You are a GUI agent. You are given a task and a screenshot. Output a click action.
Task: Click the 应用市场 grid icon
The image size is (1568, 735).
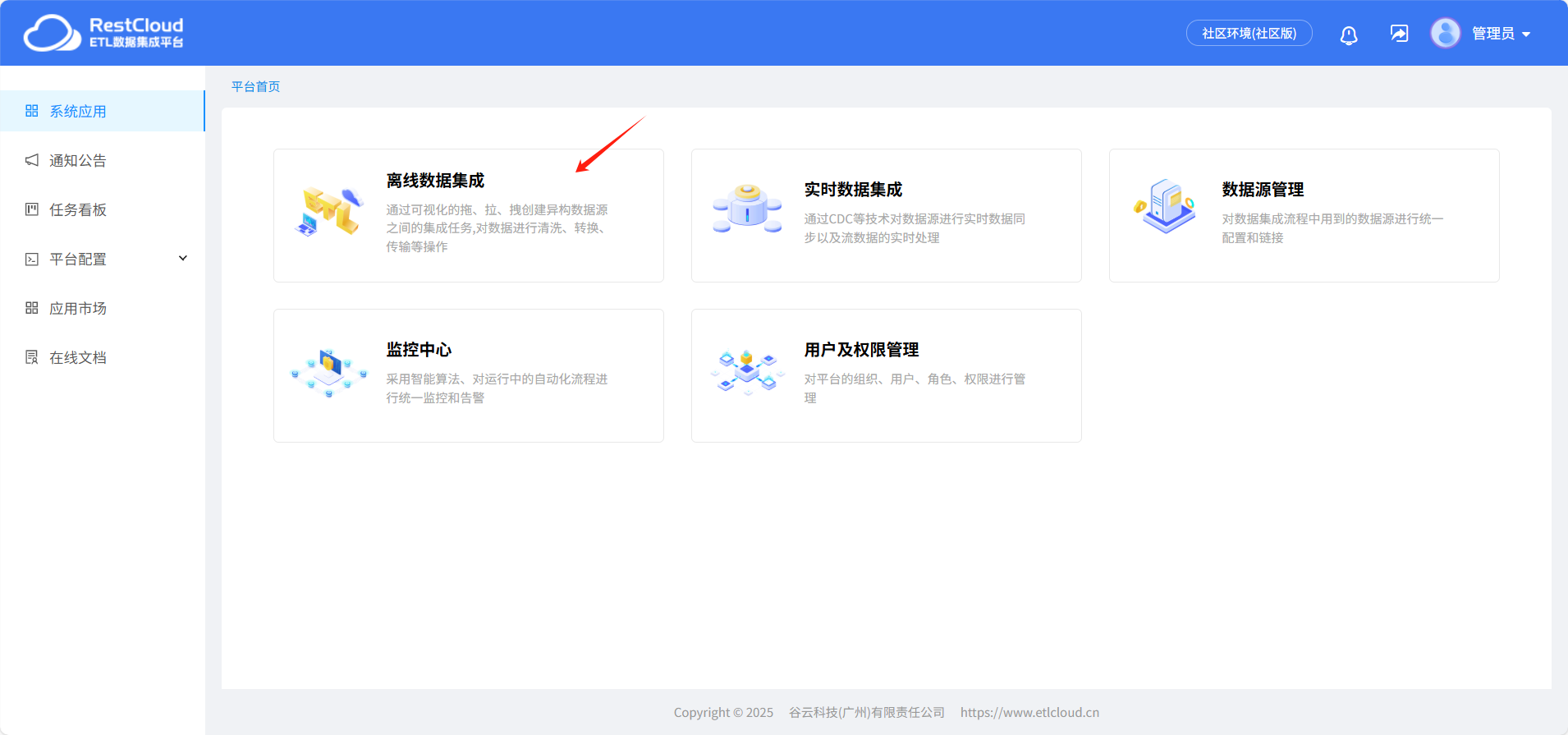(32, 308)
